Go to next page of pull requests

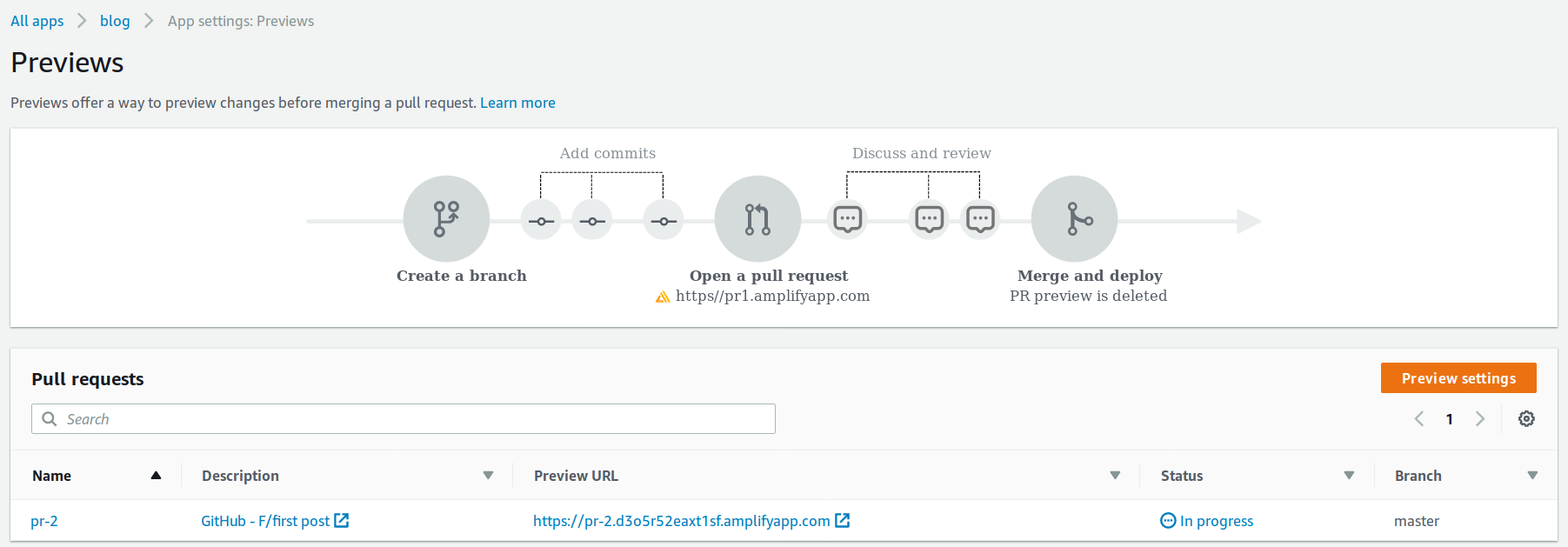tap(1480, 419)
